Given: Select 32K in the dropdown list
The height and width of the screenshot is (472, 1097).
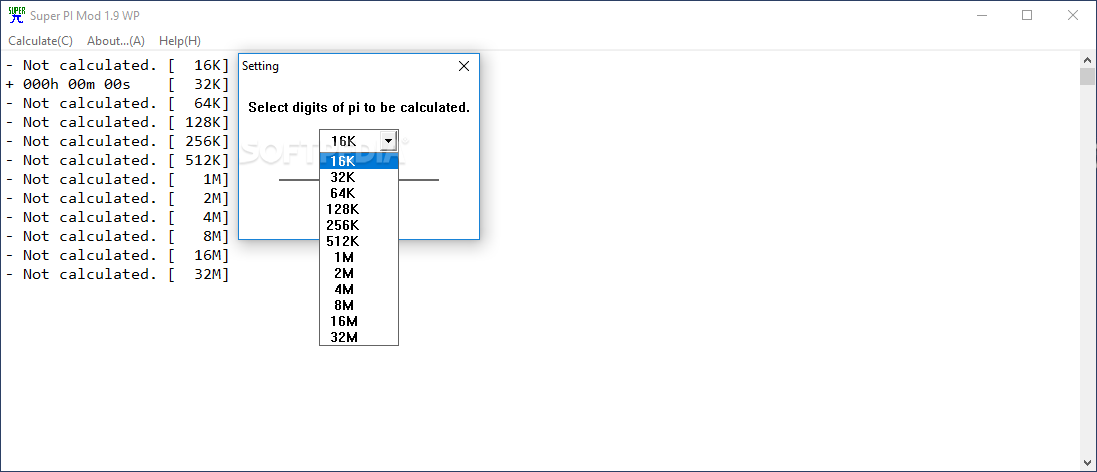Looking at the screenshot, I should pos(359,177).
